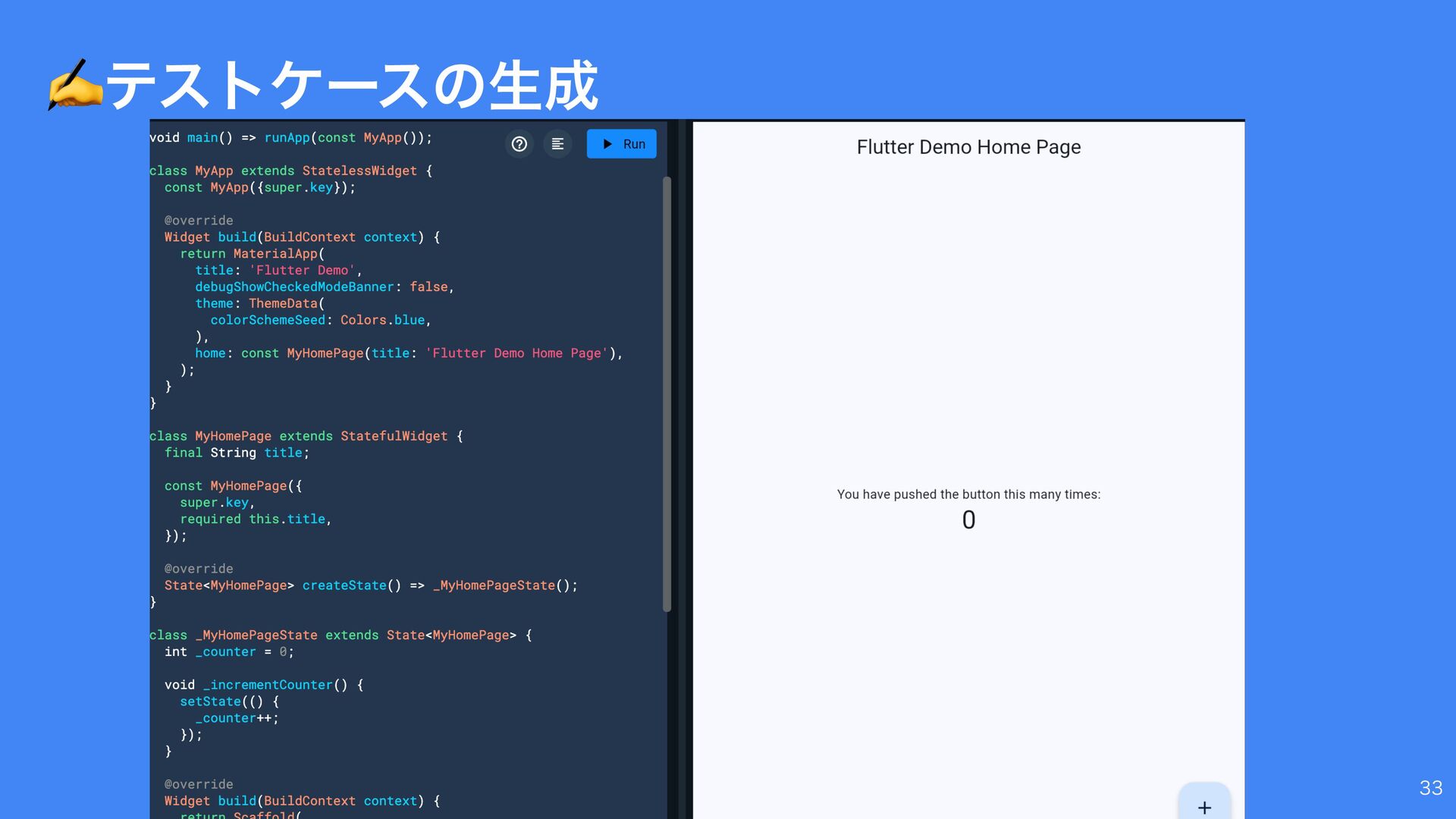Click the code editor vertical scrollbar
This screenshot has width=1456, height=819.
tap(667, 394)
